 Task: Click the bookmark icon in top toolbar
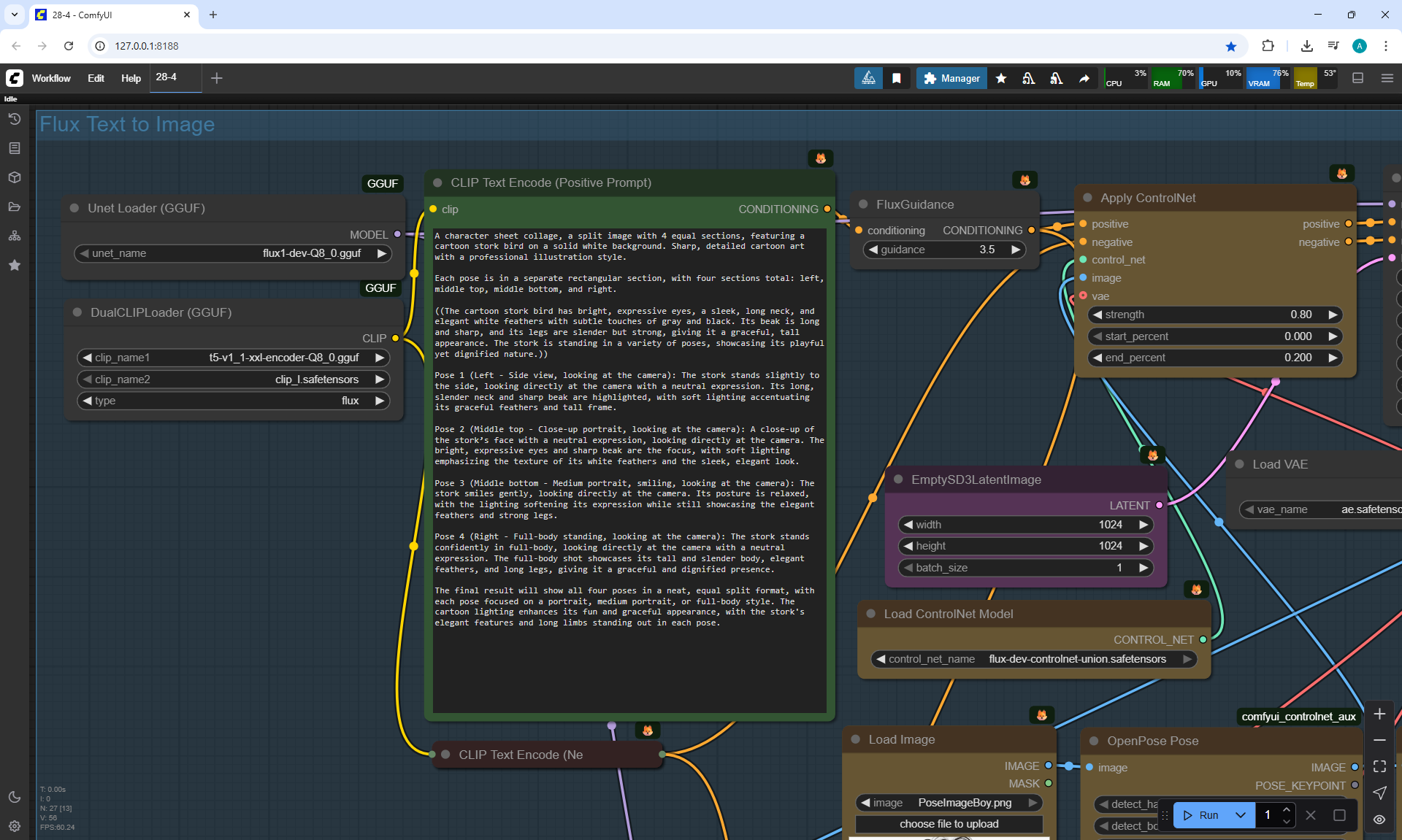click(896, 78)
